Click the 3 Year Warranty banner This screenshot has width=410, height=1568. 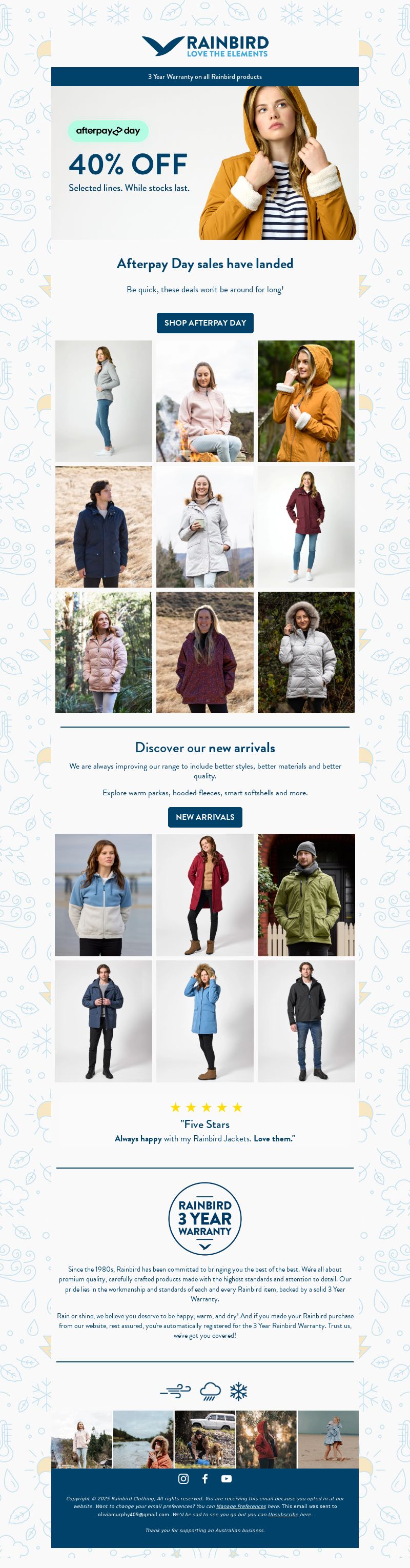pyautogui.click(x=205, y=77)
